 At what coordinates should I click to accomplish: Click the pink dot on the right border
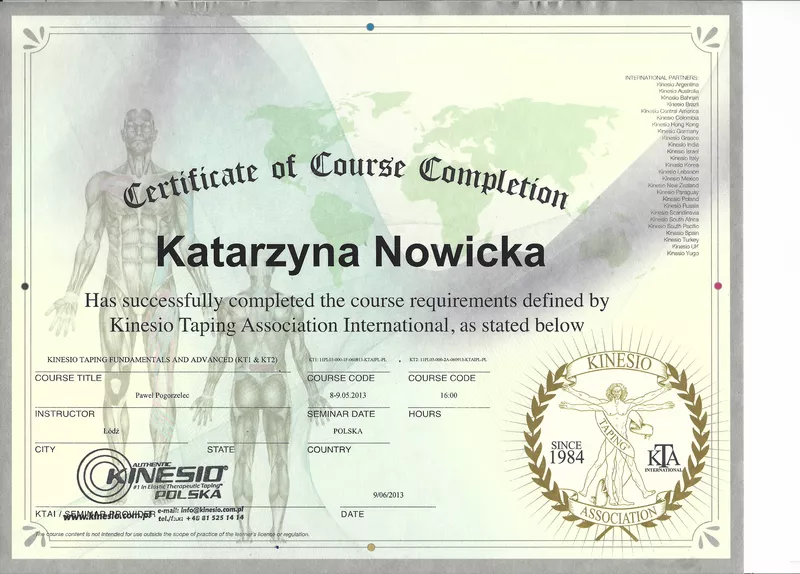coord(717,285)
